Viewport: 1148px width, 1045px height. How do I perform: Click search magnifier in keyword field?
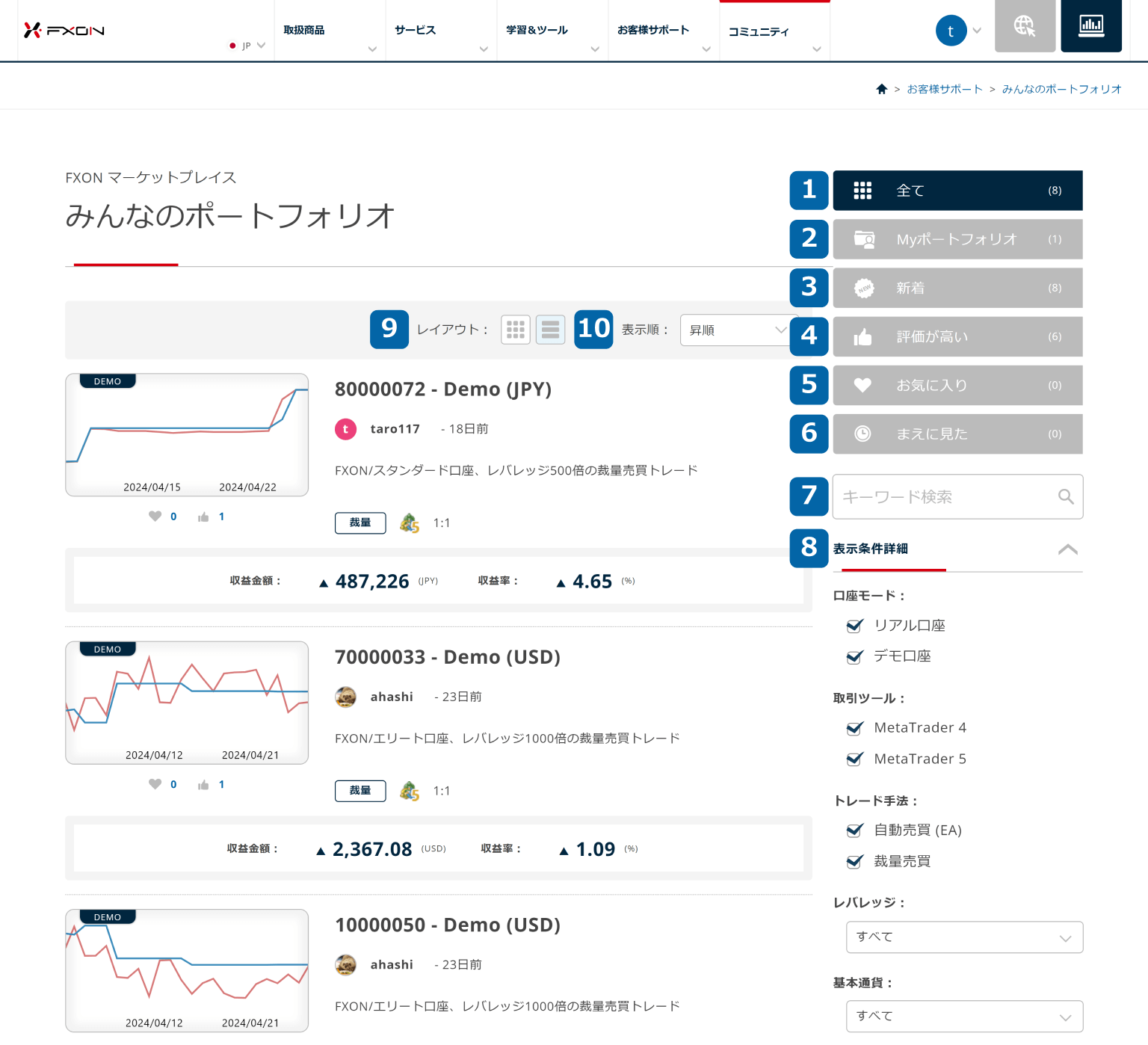[1066, 496]
